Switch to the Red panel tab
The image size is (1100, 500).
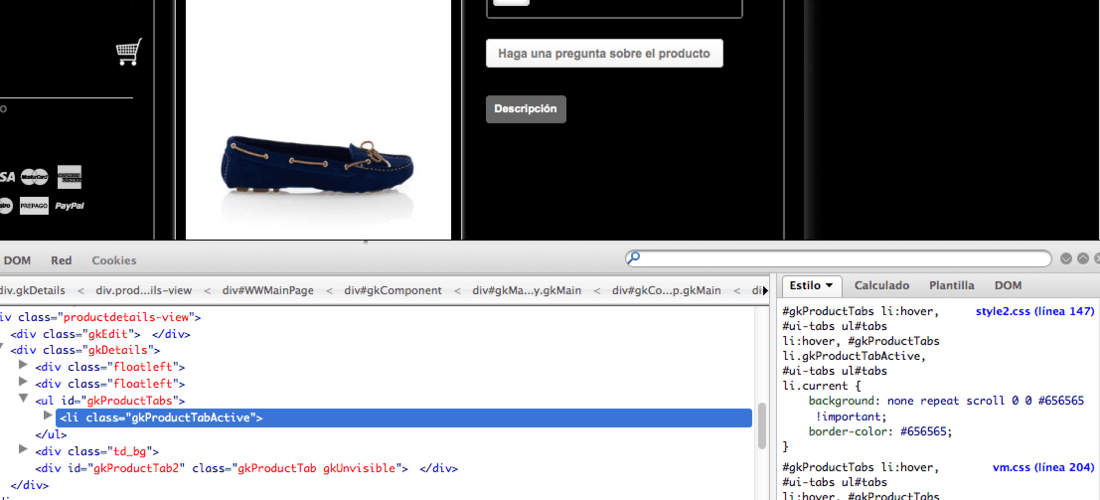point(61,260)
